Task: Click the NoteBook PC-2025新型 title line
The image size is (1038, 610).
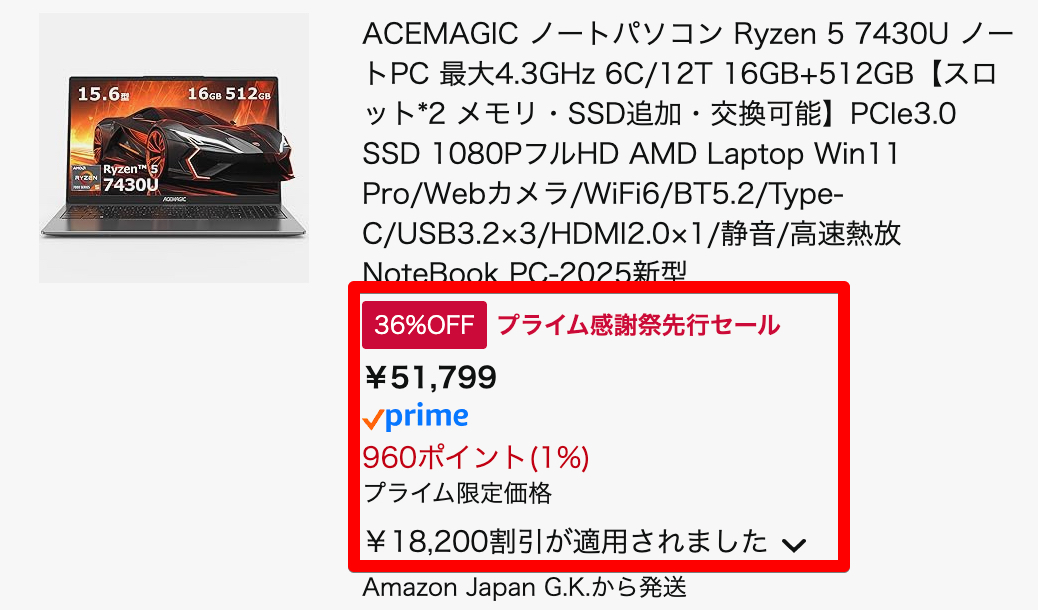Action: click(x=524, y=272)
